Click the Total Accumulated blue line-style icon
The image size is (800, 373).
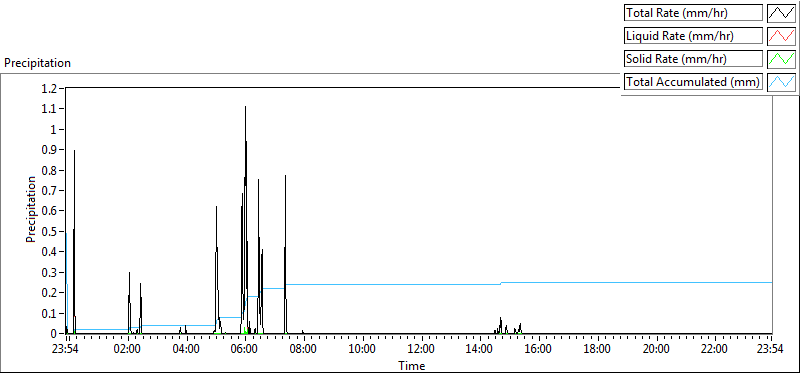click(781, 81)
